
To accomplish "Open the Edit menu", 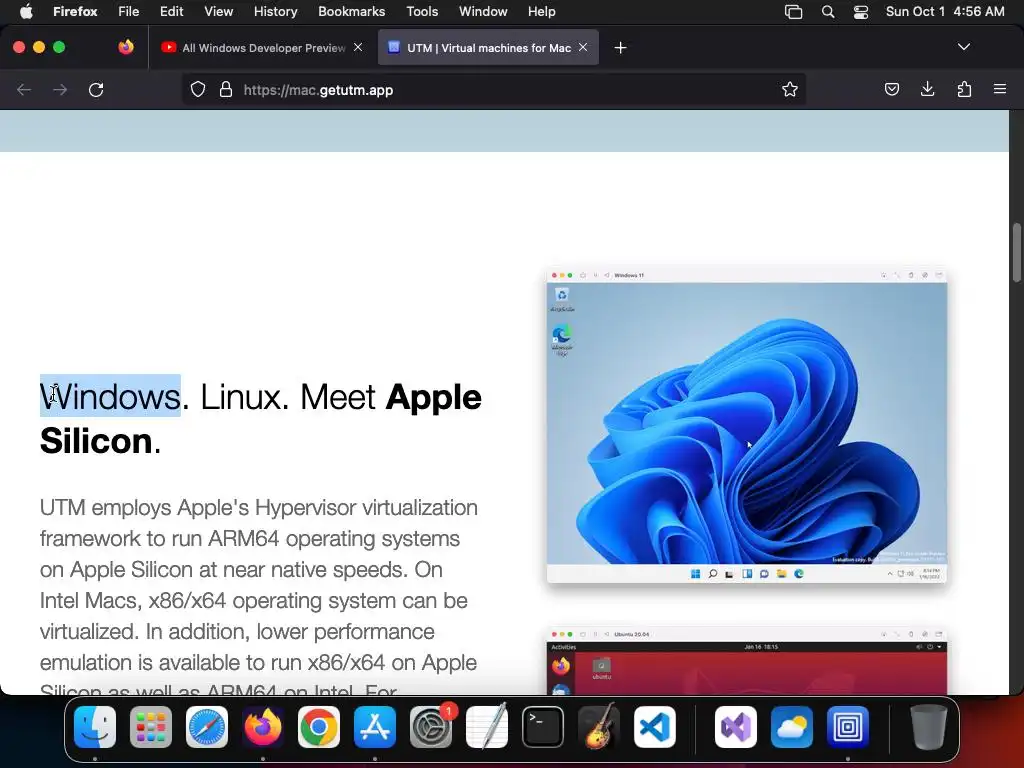I will pyautogui.click(x=172, y=12).
